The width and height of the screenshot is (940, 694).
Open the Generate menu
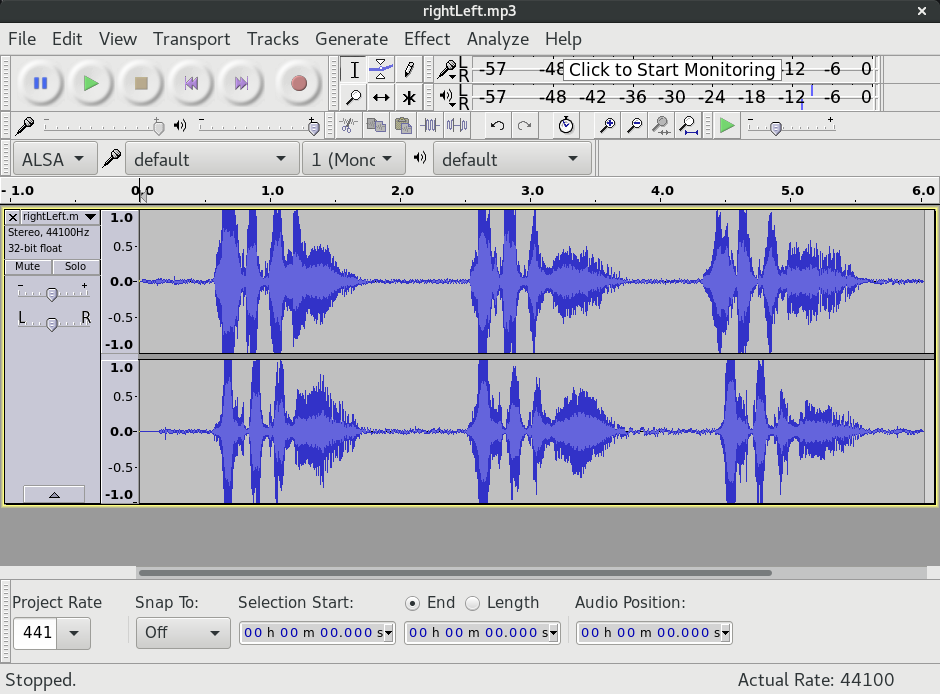pos(351,39)
